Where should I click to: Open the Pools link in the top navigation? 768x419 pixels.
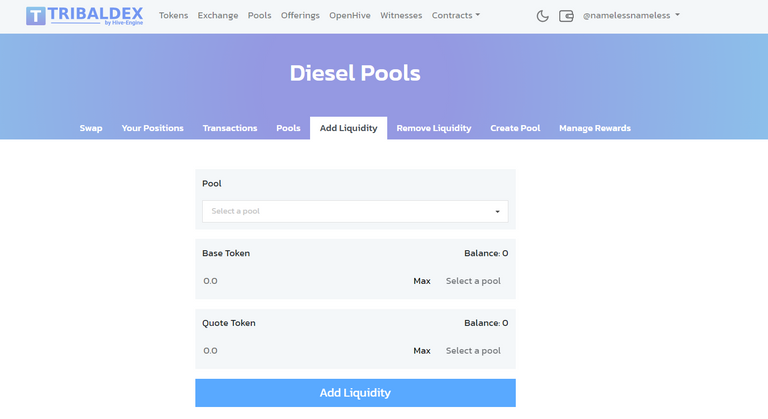[259, 16]
